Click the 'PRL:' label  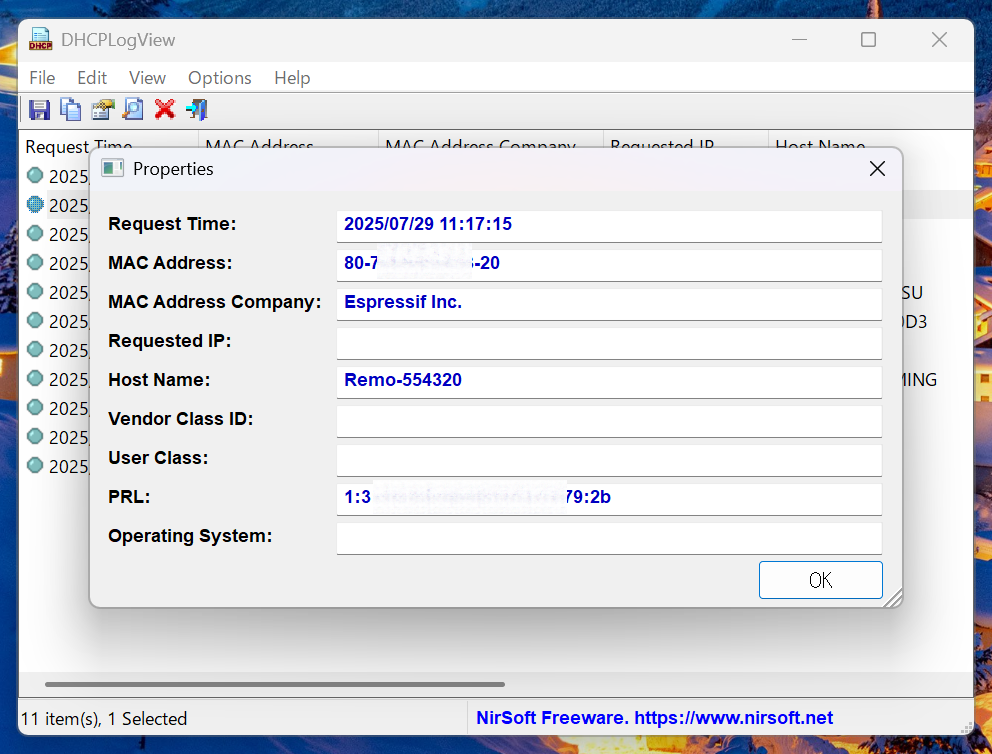pos(129,497)
